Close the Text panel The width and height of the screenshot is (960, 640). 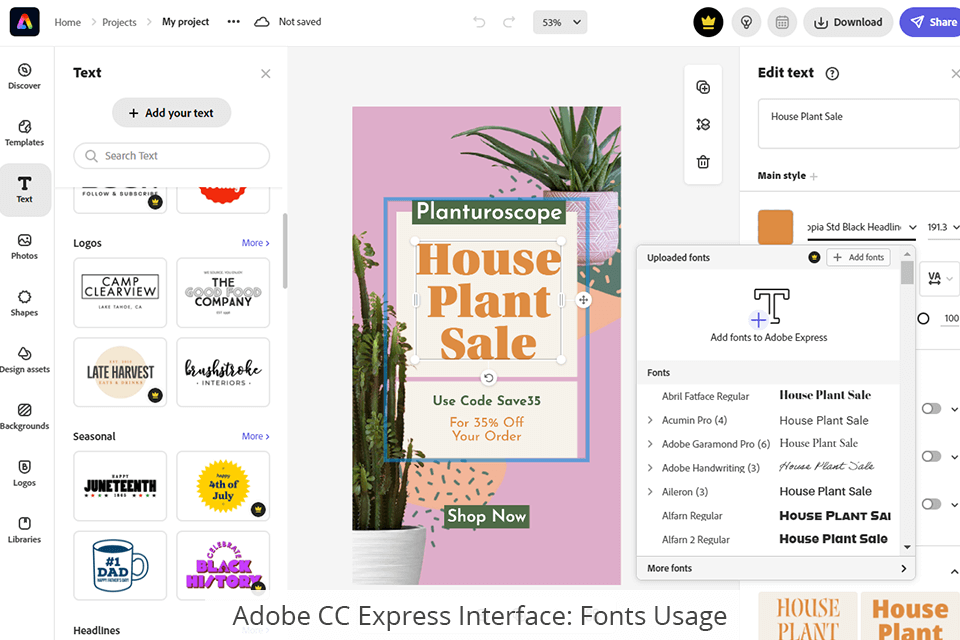point(265,73)
